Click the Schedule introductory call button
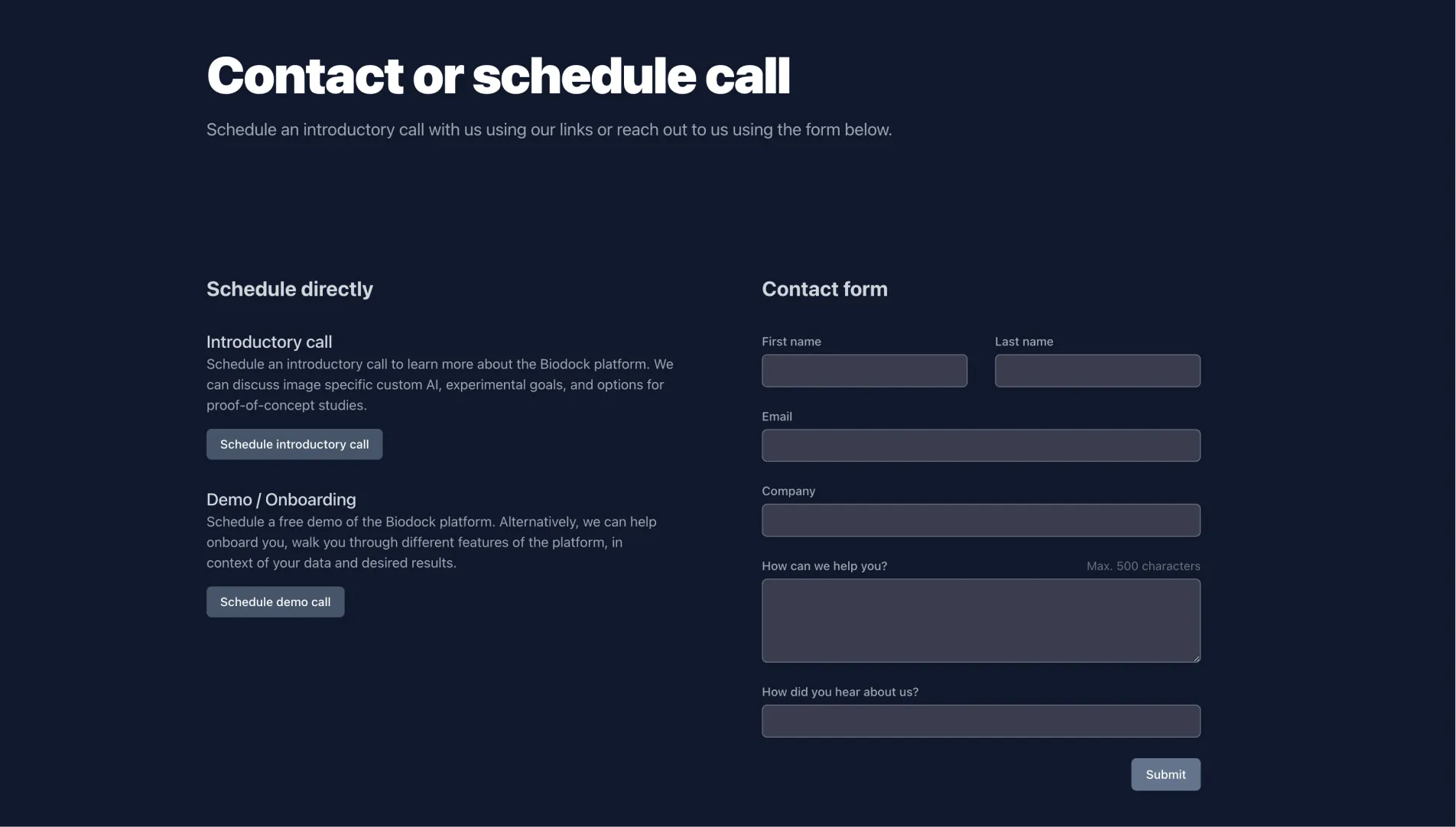1456x827 pixels. (294, 444)
